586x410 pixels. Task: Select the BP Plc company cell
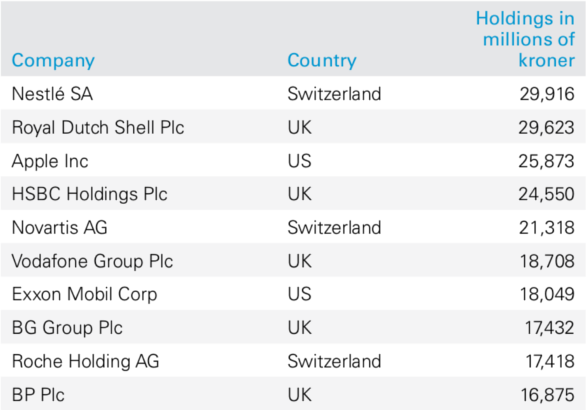(x=38, y=395)
